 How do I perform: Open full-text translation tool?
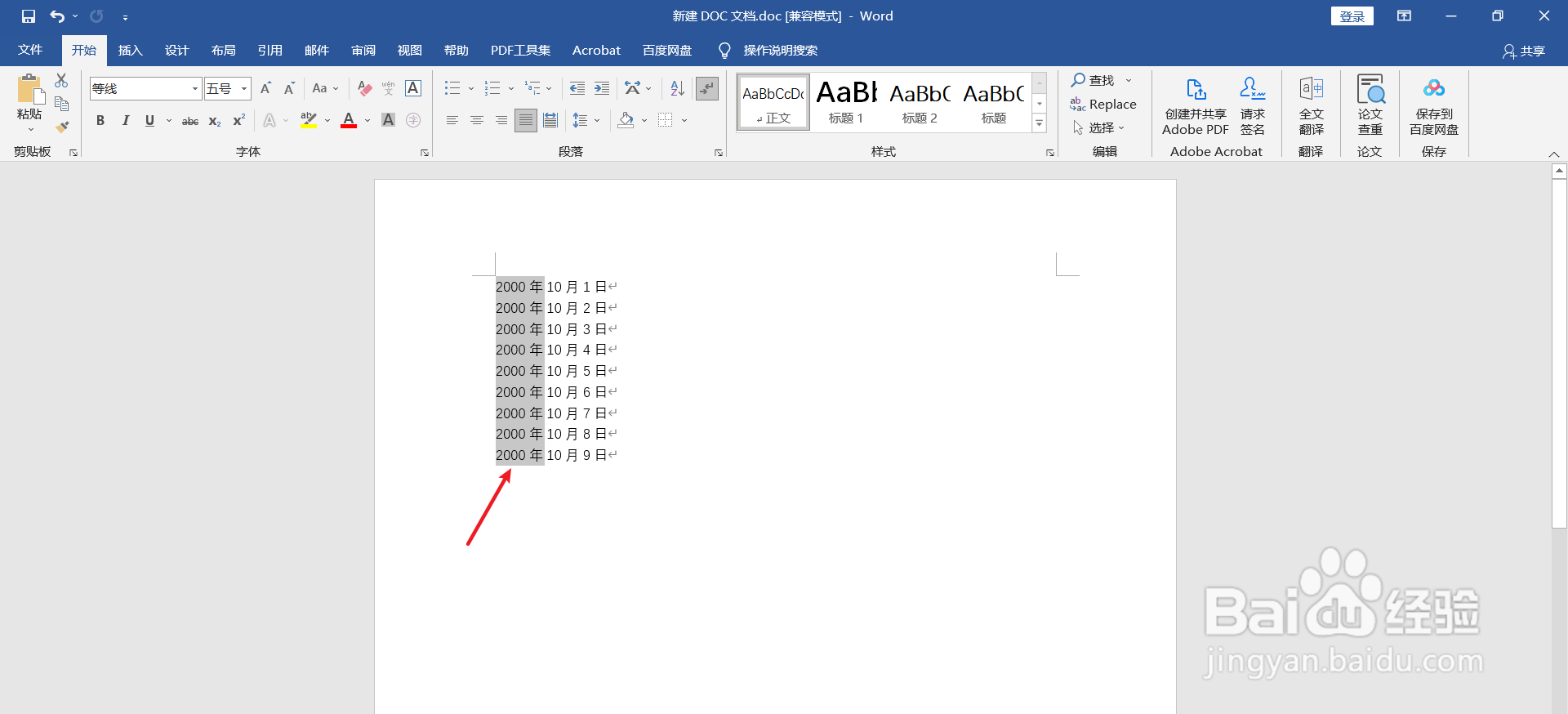click(1312, 106)
